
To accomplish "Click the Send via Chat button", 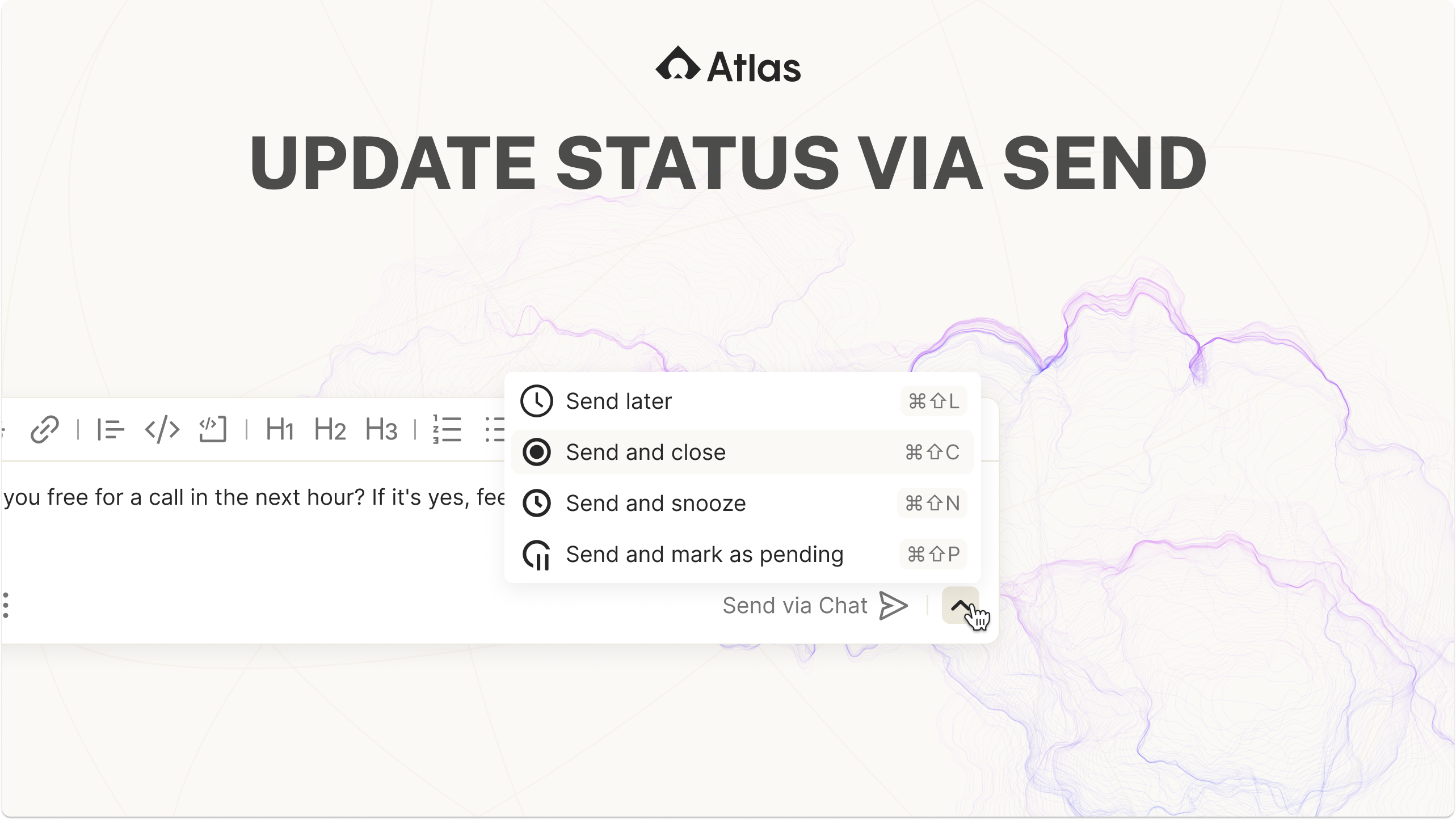I will 795,606.
